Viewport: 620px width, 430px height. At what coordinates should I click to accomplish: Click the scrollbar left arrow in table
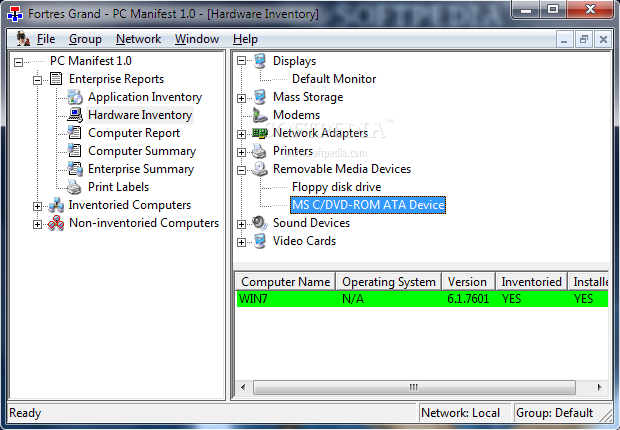pyautogui.click(x=243, y=387)
